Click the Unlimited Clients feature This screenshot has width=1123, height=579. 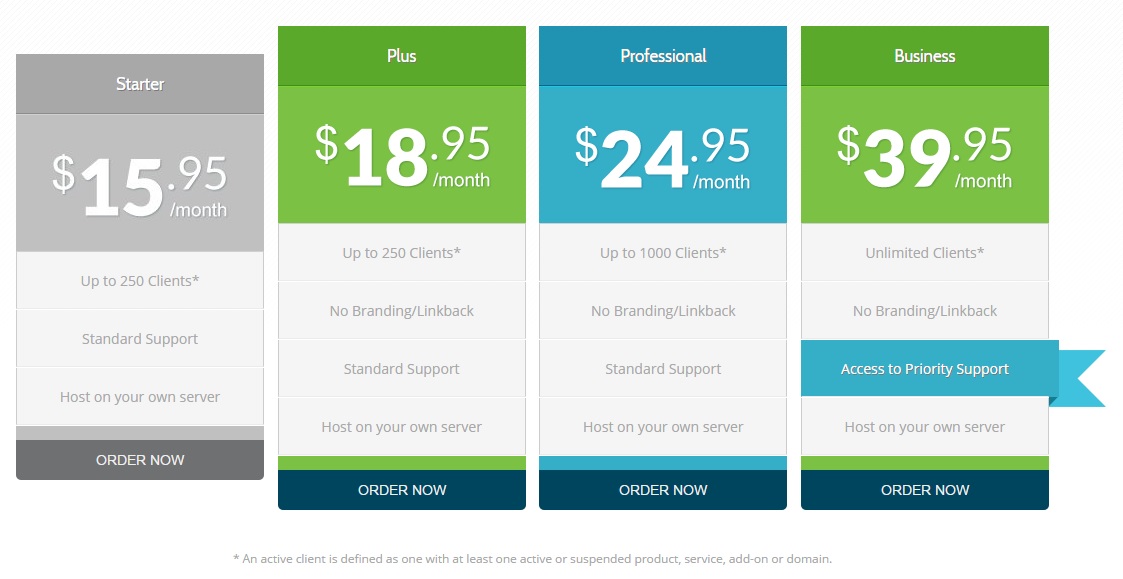point(925,253)
